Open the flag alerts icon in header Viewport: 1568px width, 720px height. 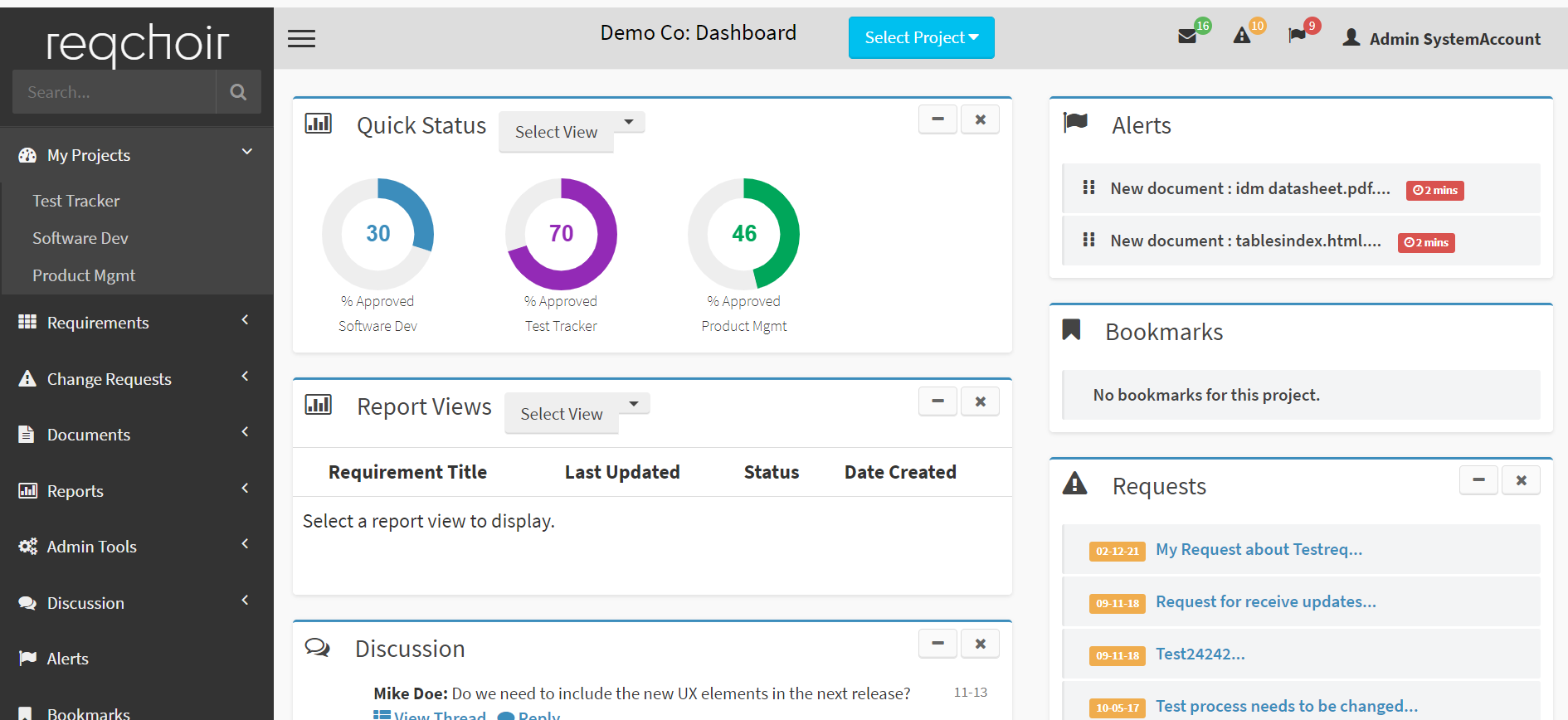click(1297, 36)
